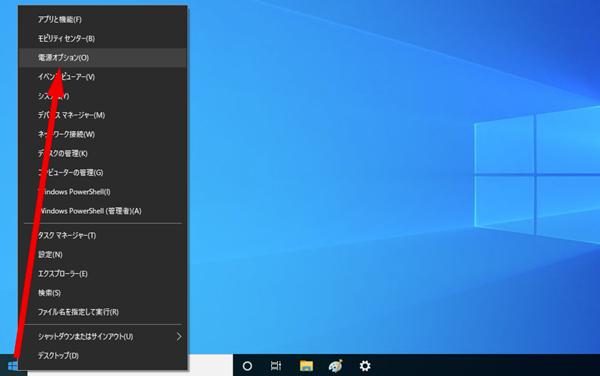The width and height of the screenshot is (600, 376).
Task: Select デスクトップ(D) menu entry
Action: (x=103, y=356)
